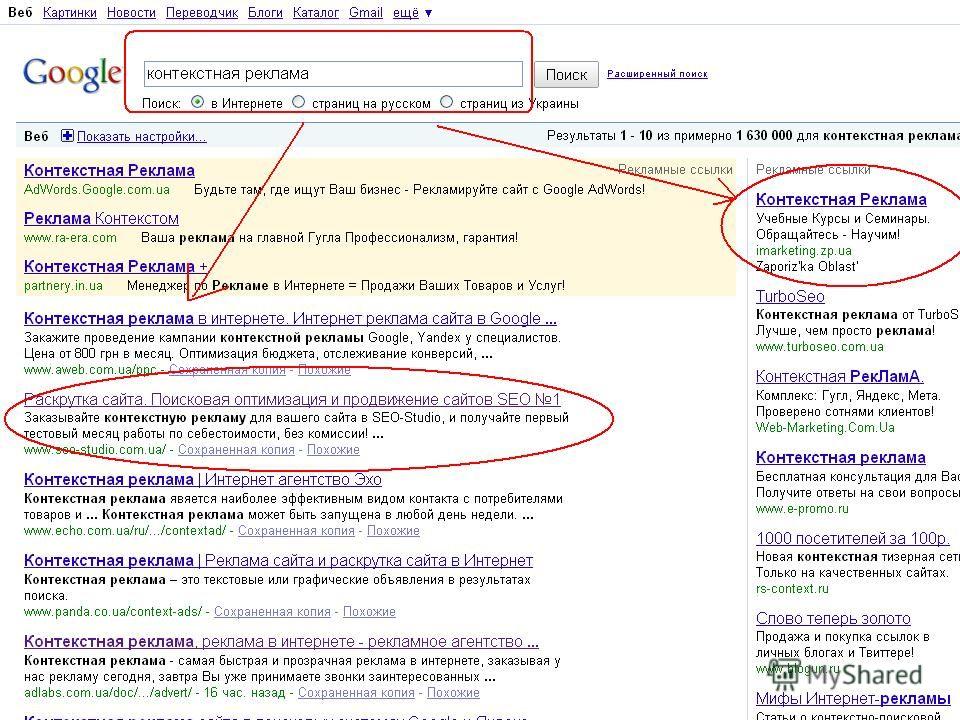Open result 'Раскрутка сайта. Поисковая оптимизация'
Image resolution: width=960 pixels, height=720 pixels.
click(292, 399)
